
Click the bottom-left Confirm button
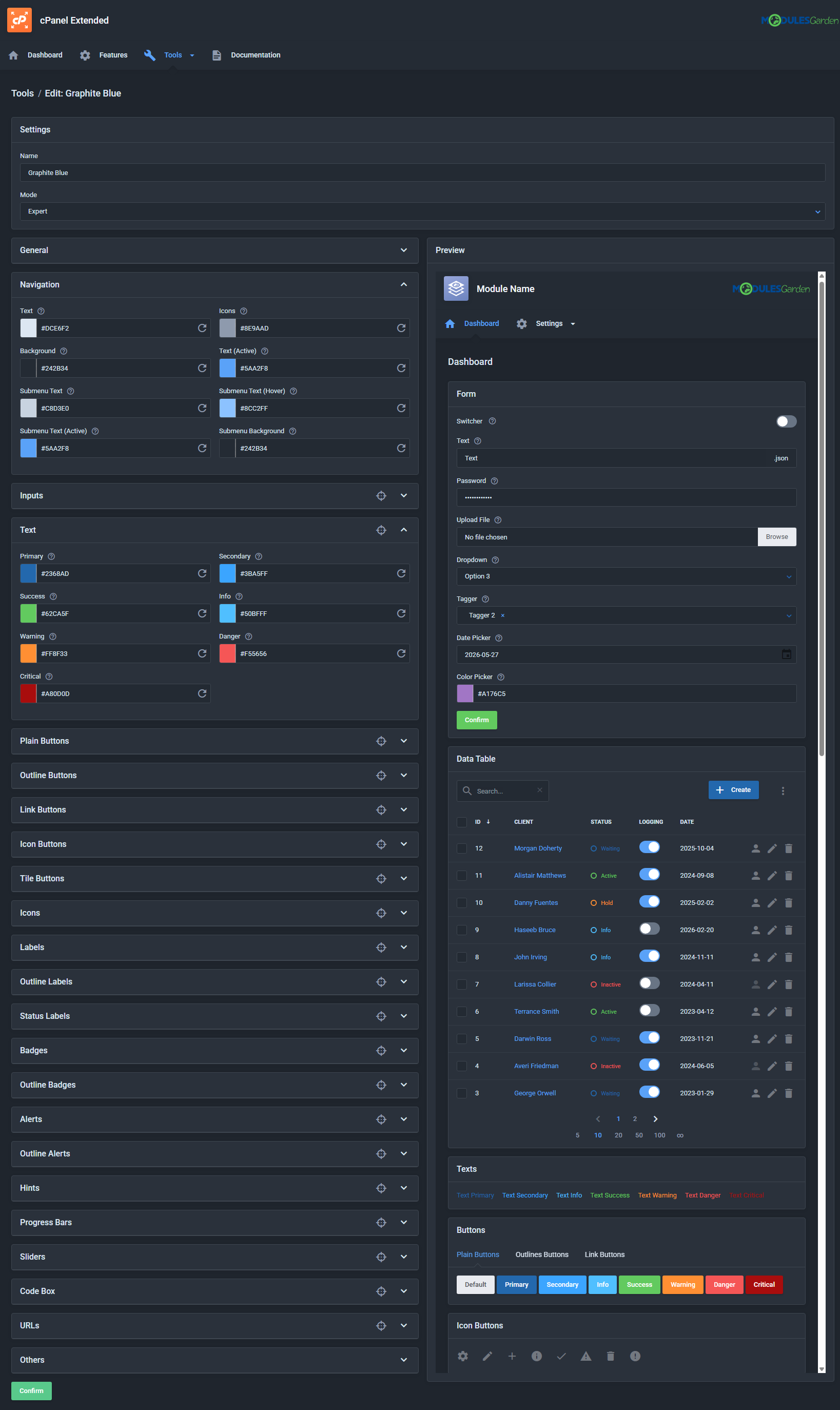[x=31, y=1391]
